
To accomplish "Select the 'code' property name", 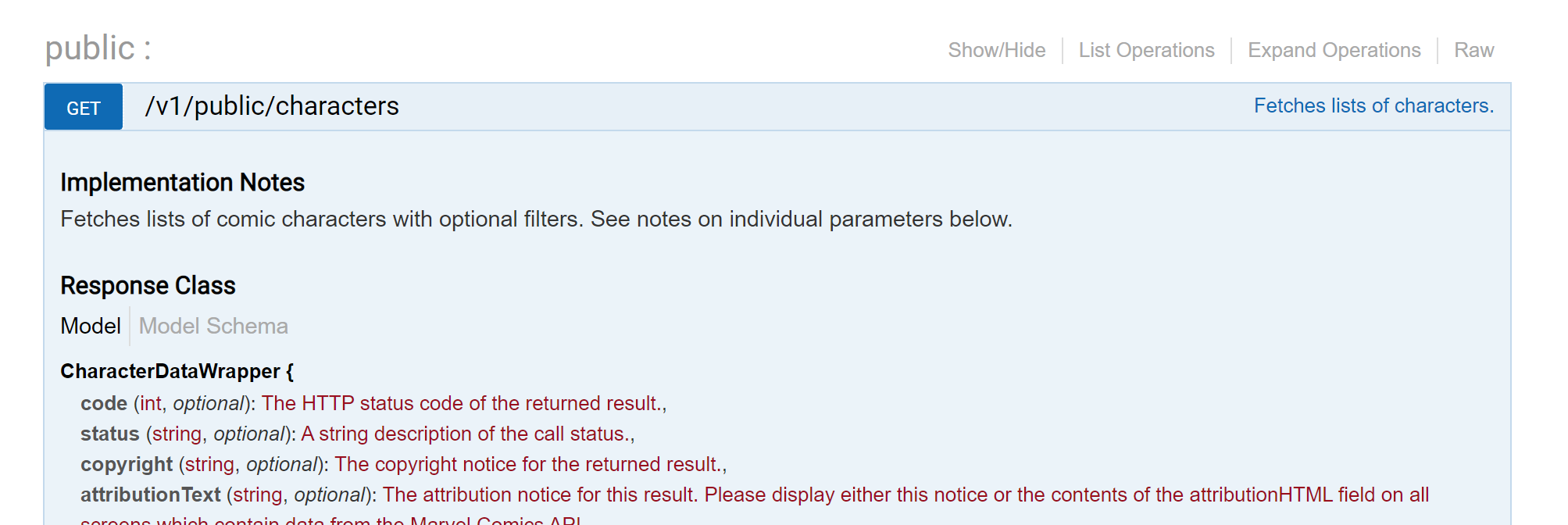I will click(x=104, y=403).
